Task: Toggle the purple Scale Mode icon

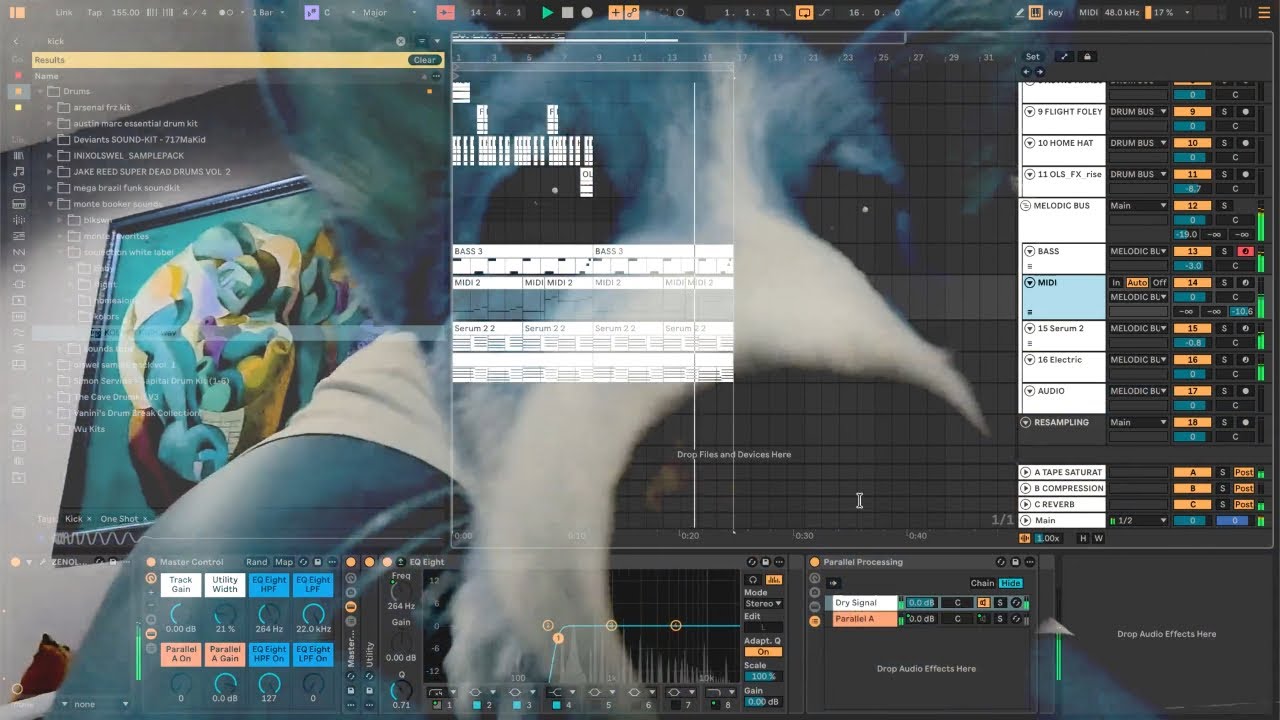Action: coord(312,13)
